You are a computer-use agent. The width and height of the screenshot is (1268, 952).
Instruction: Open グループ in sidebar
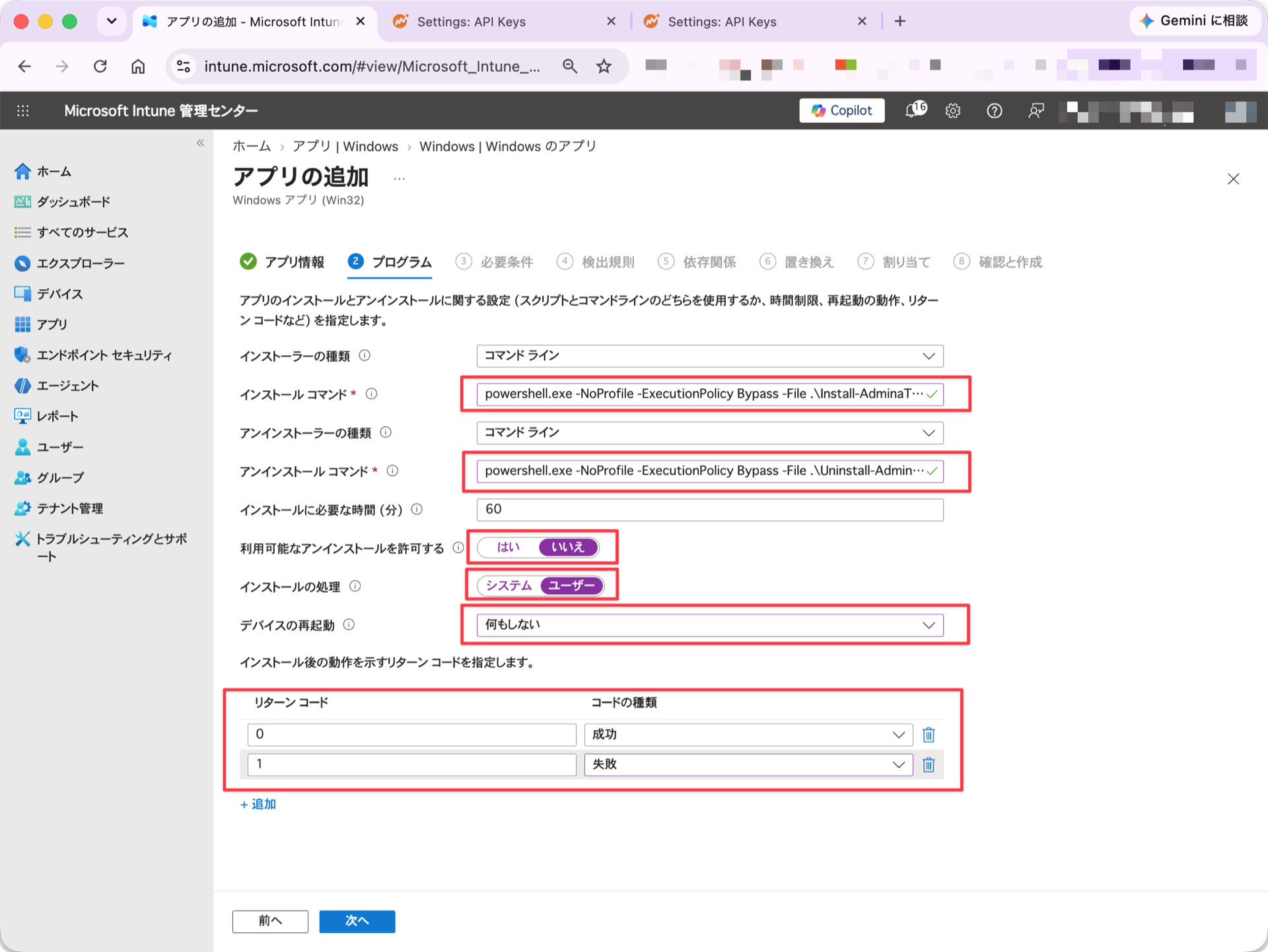(x=49, y=477)
